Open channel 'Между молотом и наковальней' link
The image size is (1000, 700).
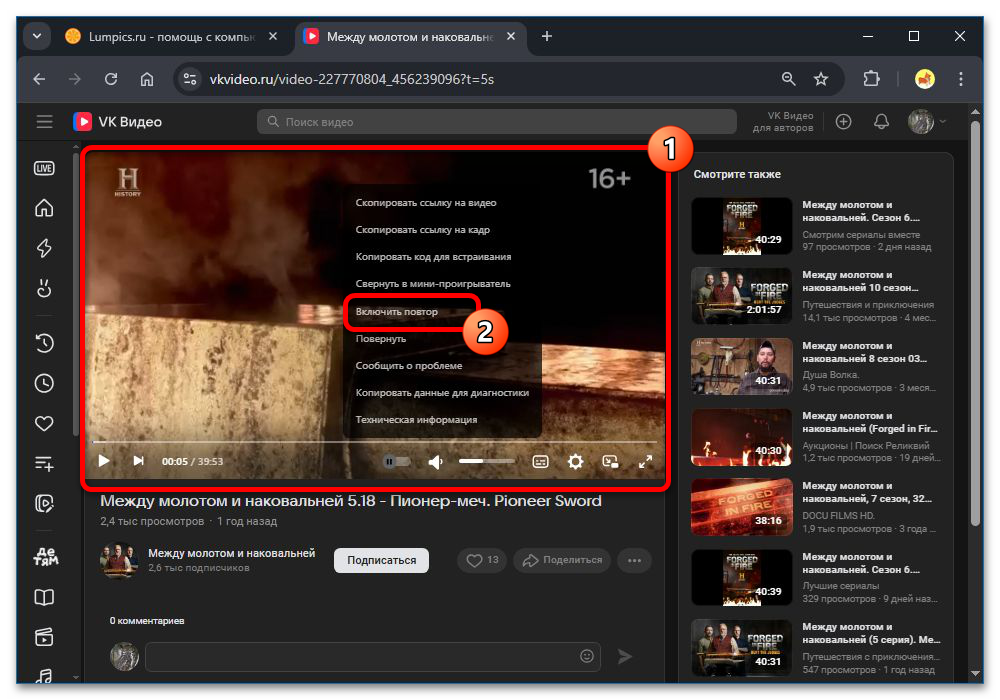coord(232,553)
